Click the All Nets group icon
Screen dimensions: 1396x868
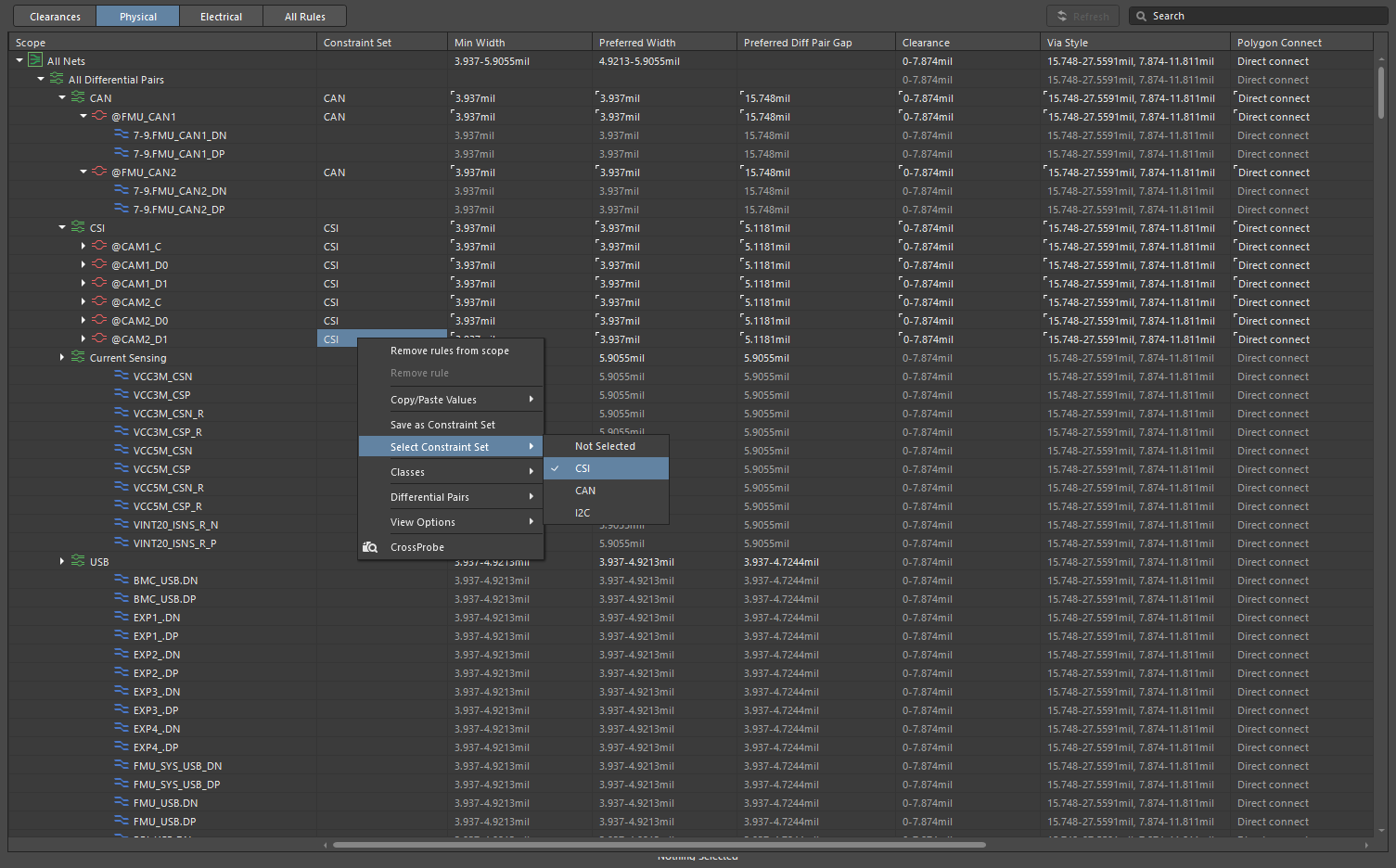pyautogui.click(x=35, y=60)
